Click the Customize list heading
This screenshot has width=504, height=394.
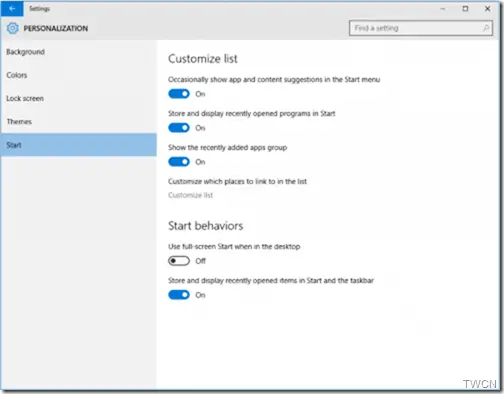pyautogui.click(x=203, y=59)
